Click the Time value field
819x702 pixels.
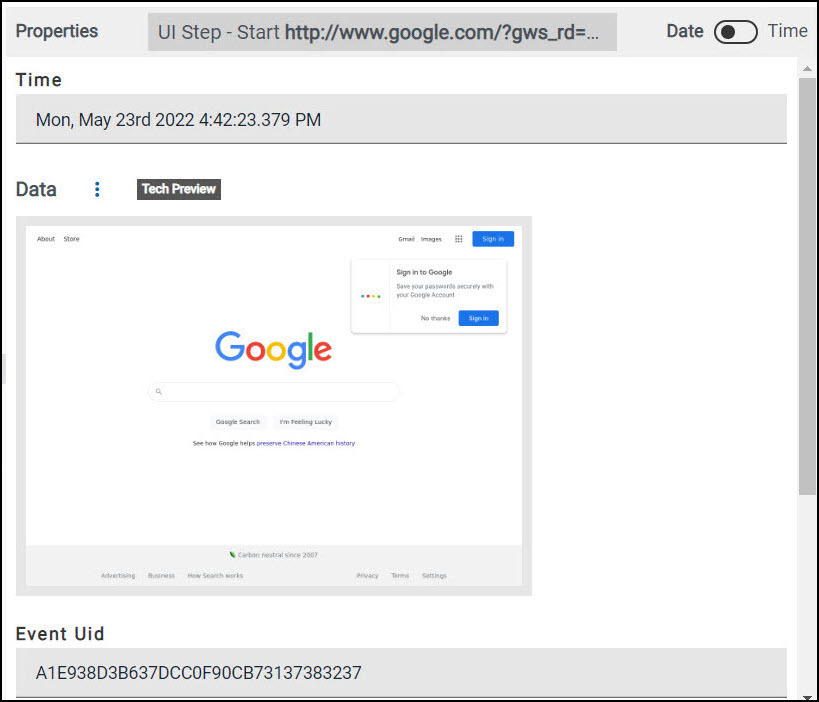pos(401,119)
